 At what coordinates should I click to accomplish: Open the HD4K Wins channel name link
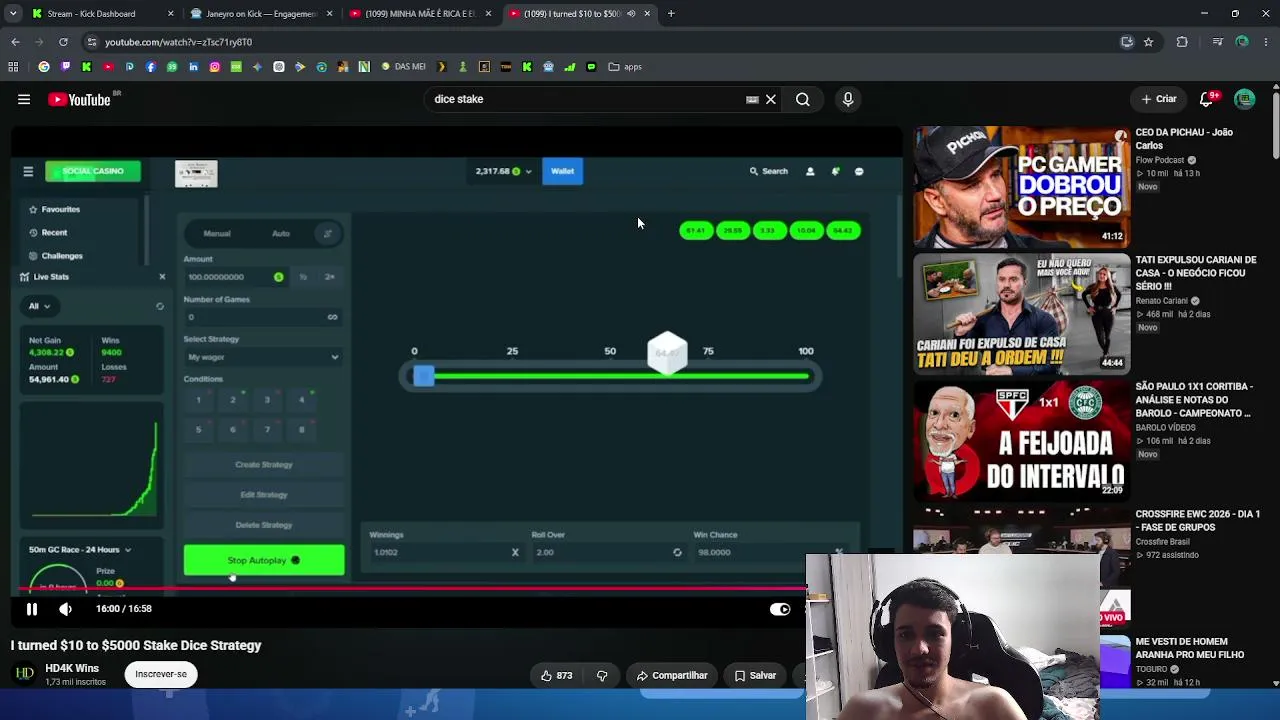pyautogui.click(x=72, y=668)
